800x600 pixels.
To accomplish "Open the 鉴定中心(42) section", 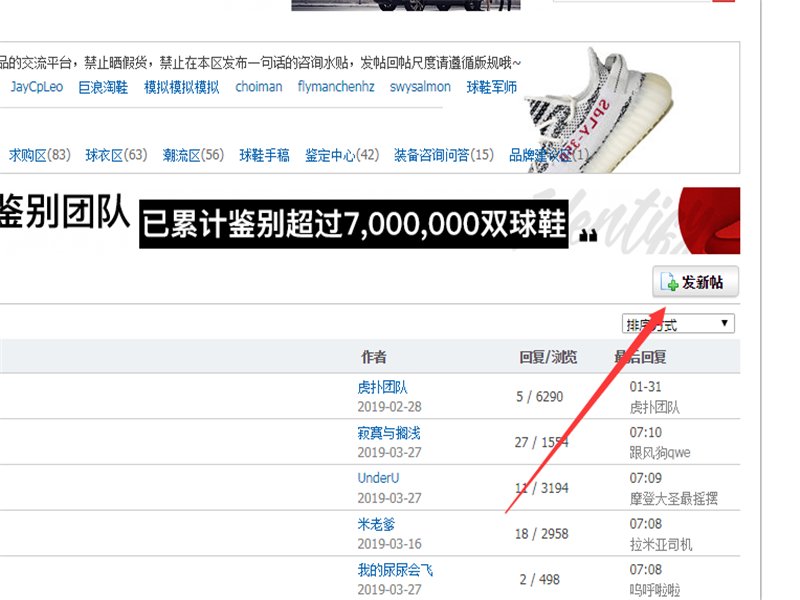I will click(342, 155).
